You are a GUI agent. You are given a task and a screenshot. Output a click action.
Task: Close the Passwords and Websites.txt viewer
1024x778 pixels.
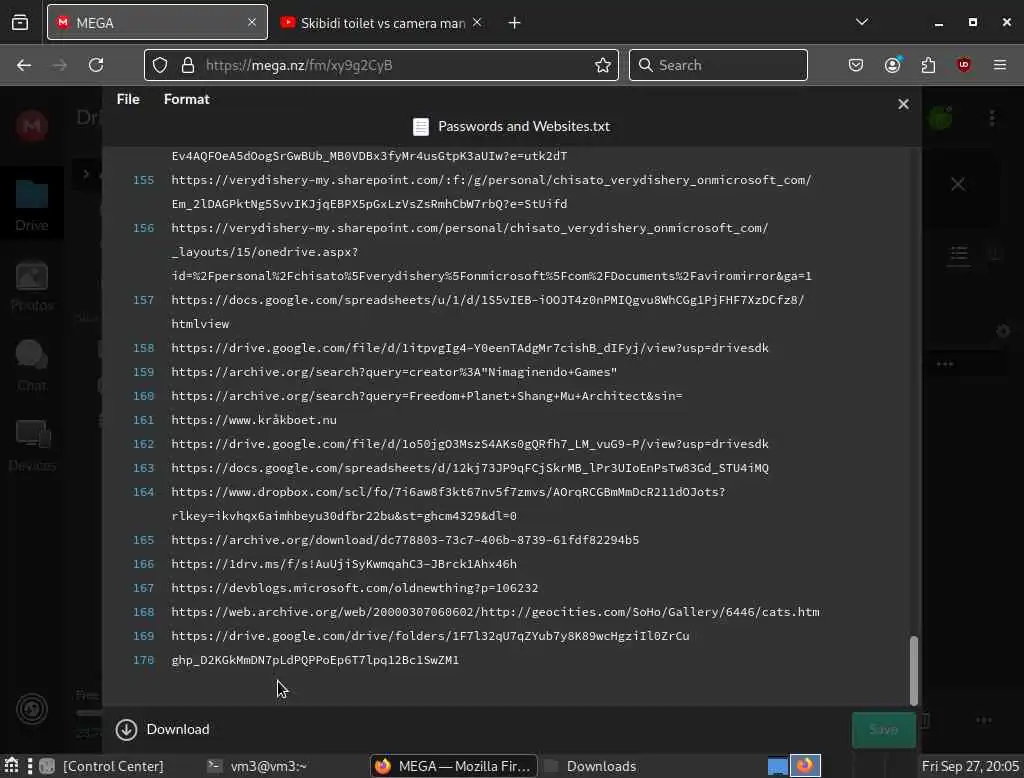click(903, 104)
